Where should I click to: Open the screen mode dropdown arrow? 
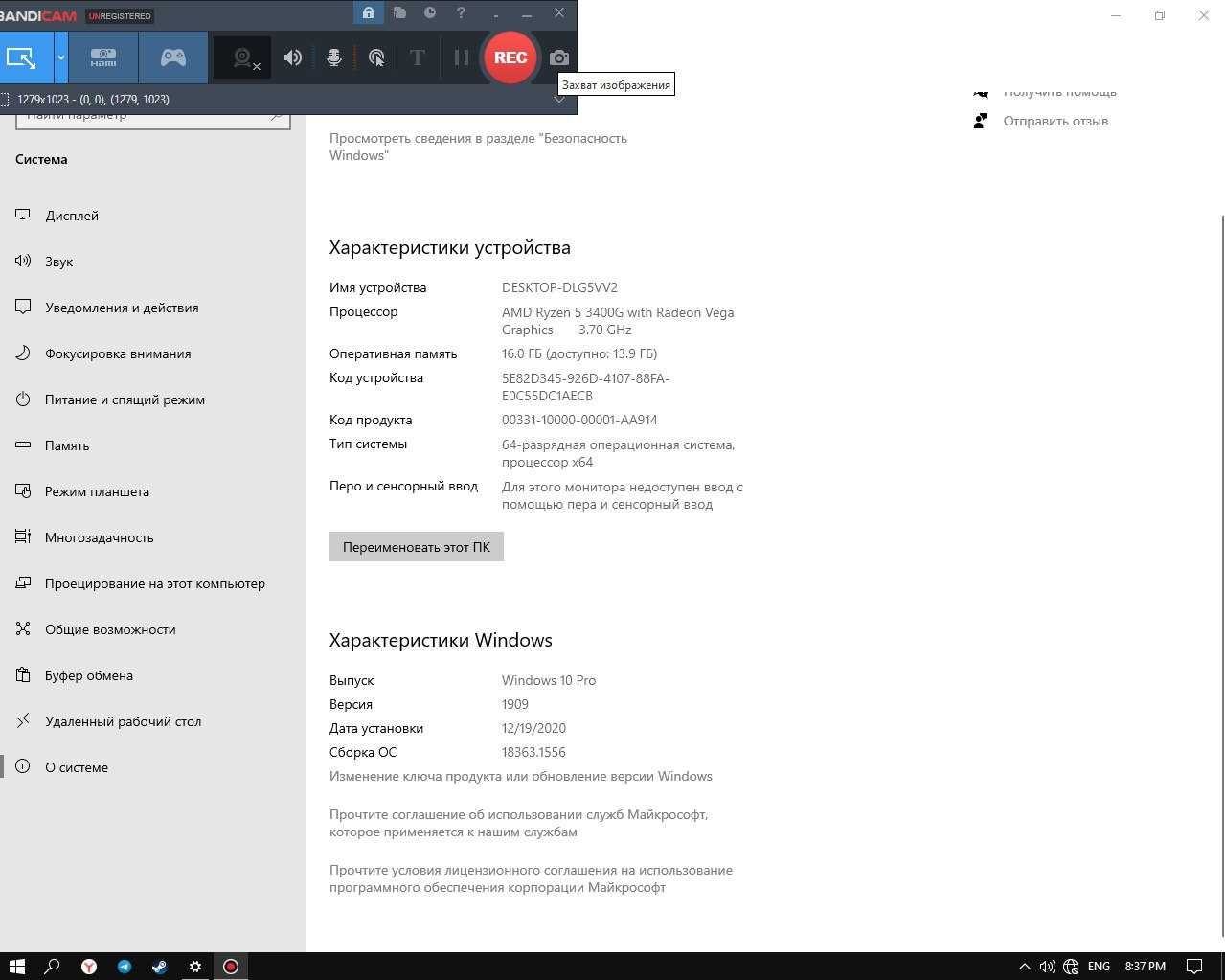pyautogui.click(x=61, y=57)
